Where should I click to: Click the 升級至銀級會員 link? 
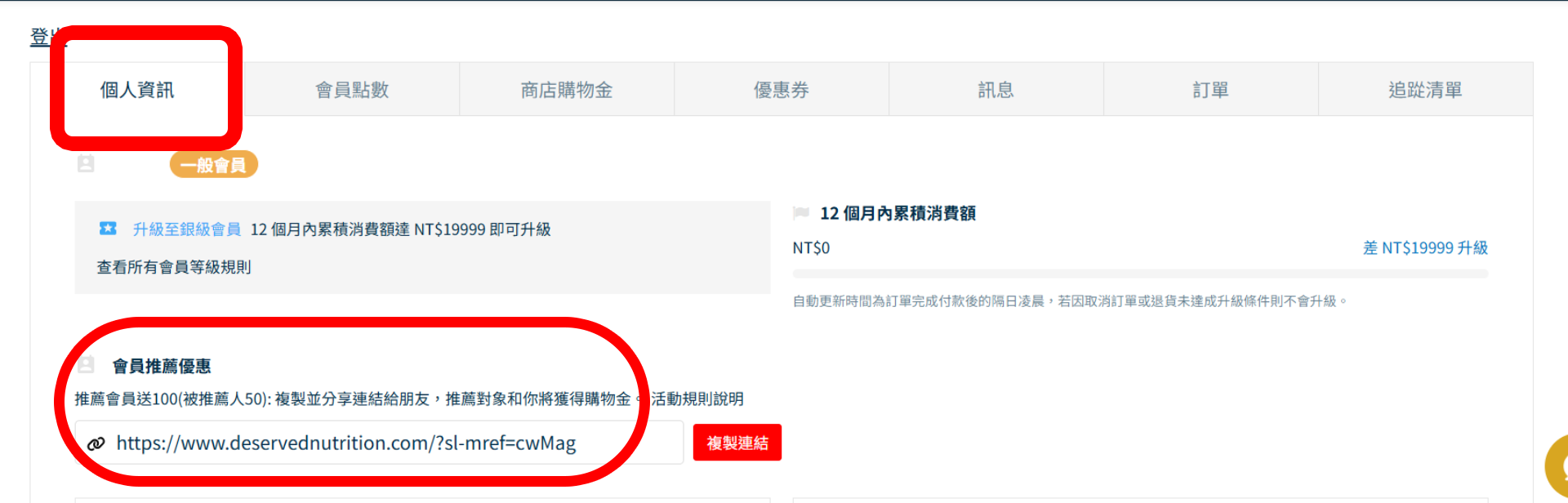click(187, 229)
